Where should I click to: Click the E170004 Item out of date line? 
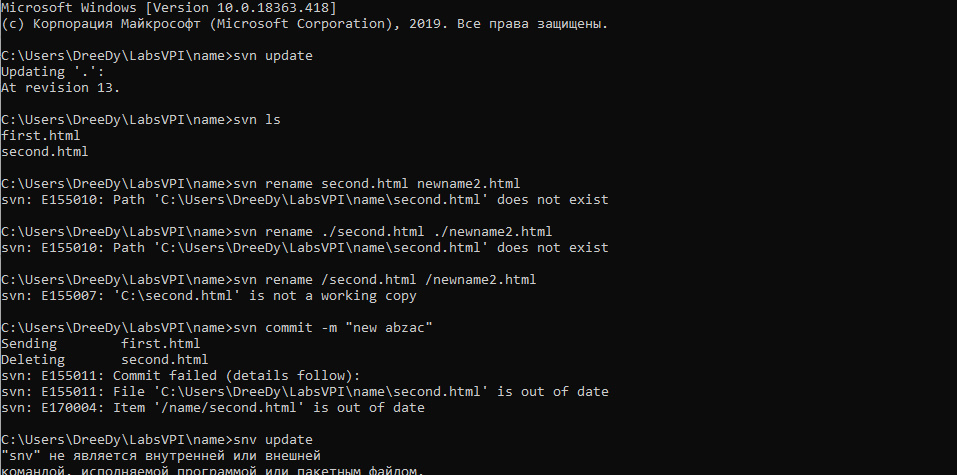(213, 408)
